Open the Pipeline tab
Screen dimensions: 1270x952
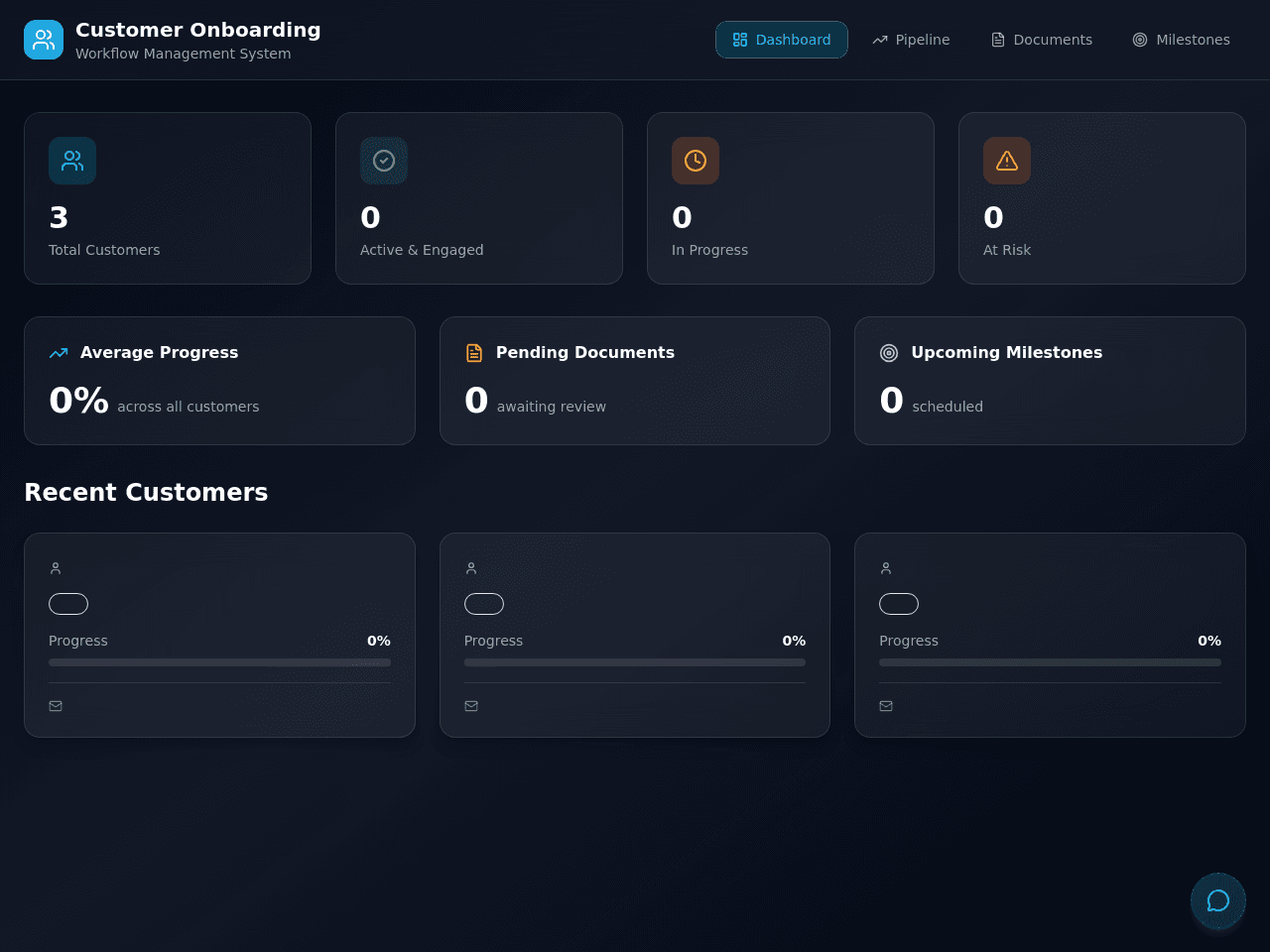point(911,40)
